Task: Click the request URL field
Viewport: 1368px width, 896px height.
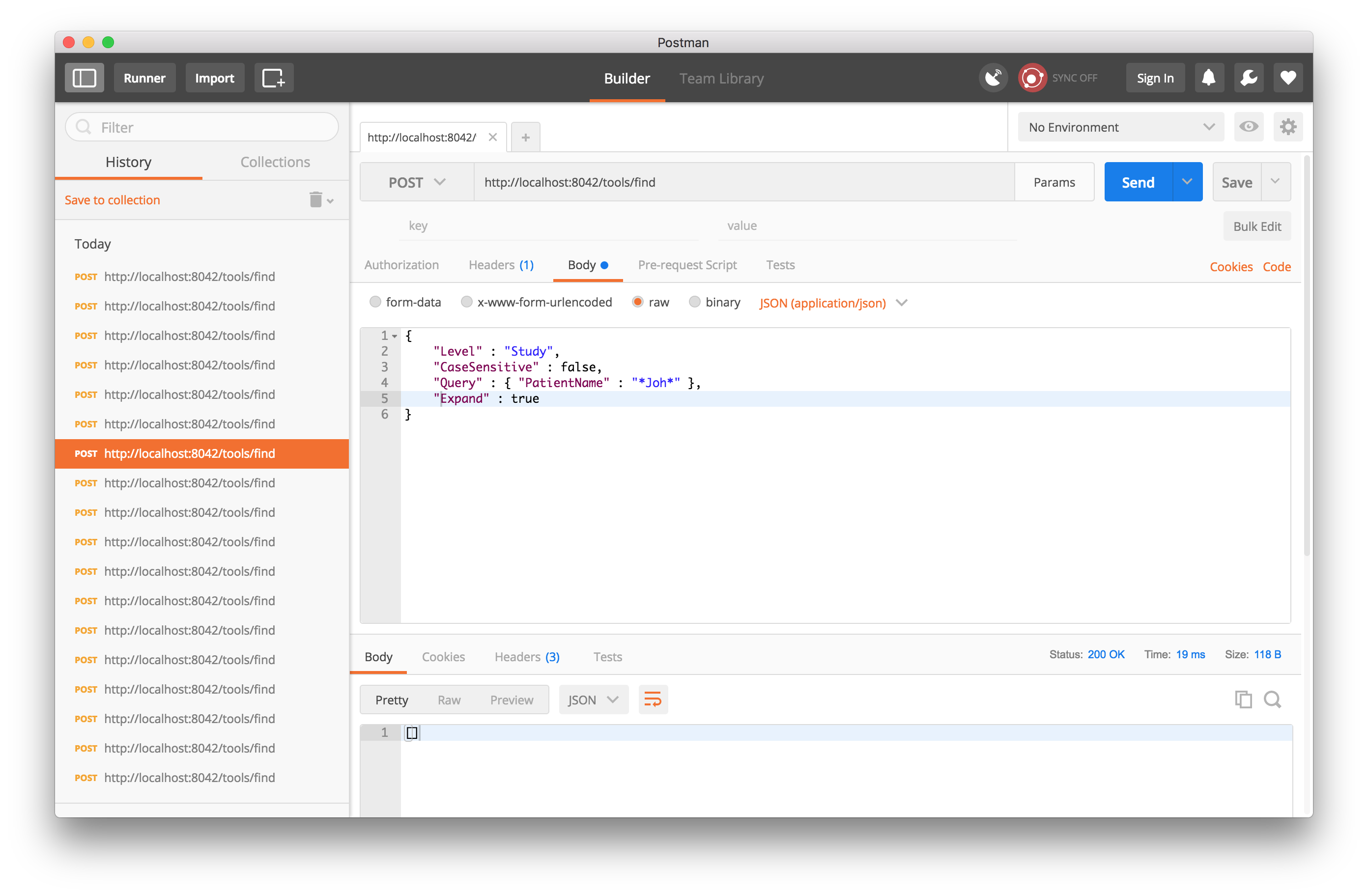Action: pyautogui.click(x=744, y=182)
